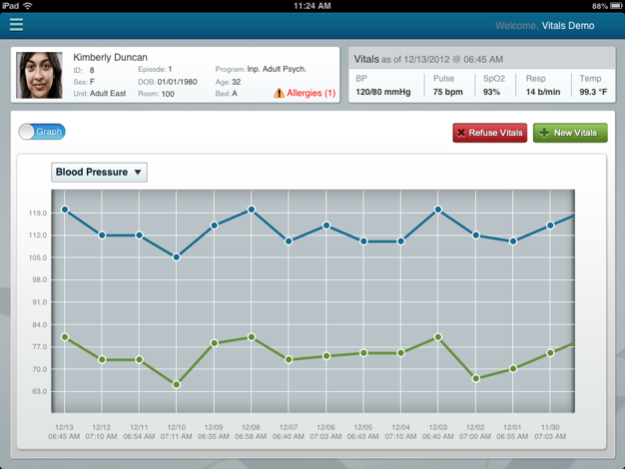This screenshot has width=625, height=469.
Task: Select the 12/02 diastolic green data point
Action: [x=476, y=379]
